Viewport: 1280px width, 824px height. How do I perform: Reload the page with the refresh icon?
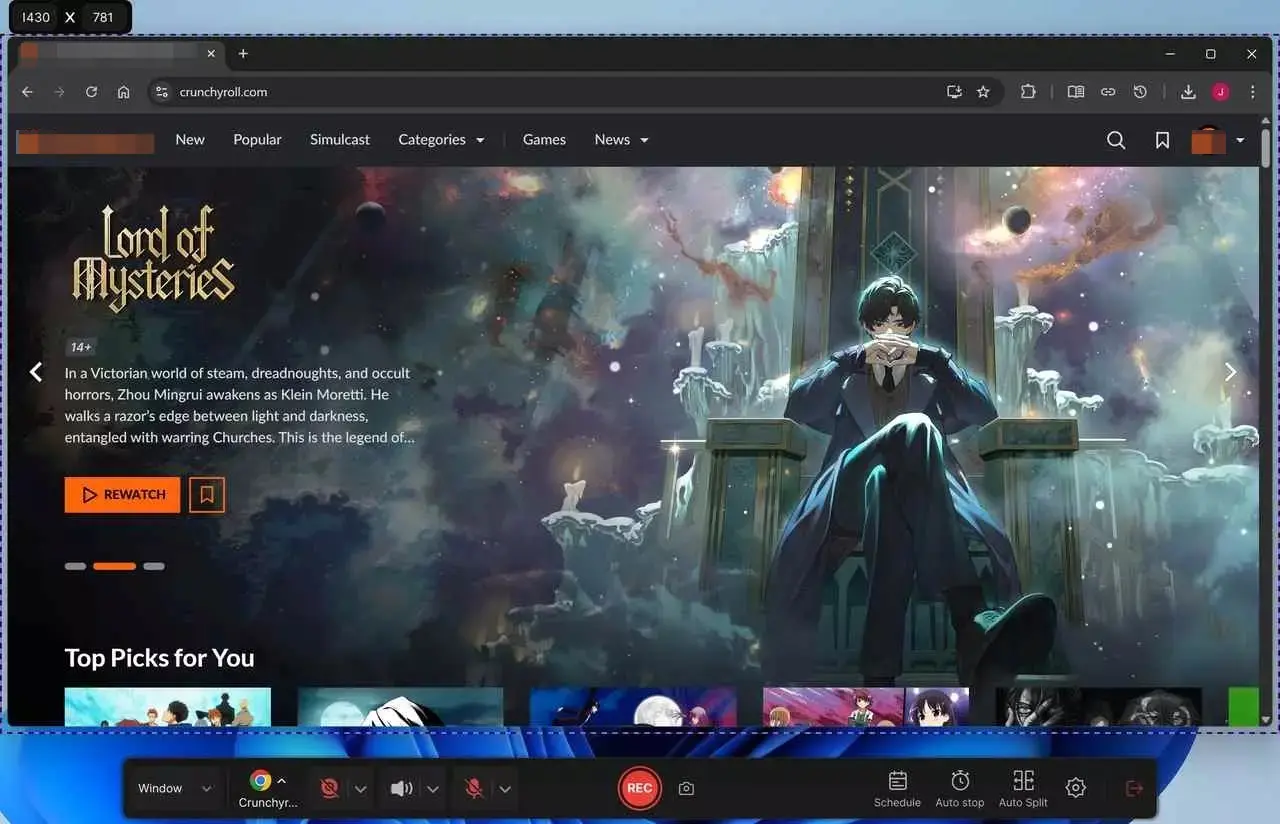(91, 92)
